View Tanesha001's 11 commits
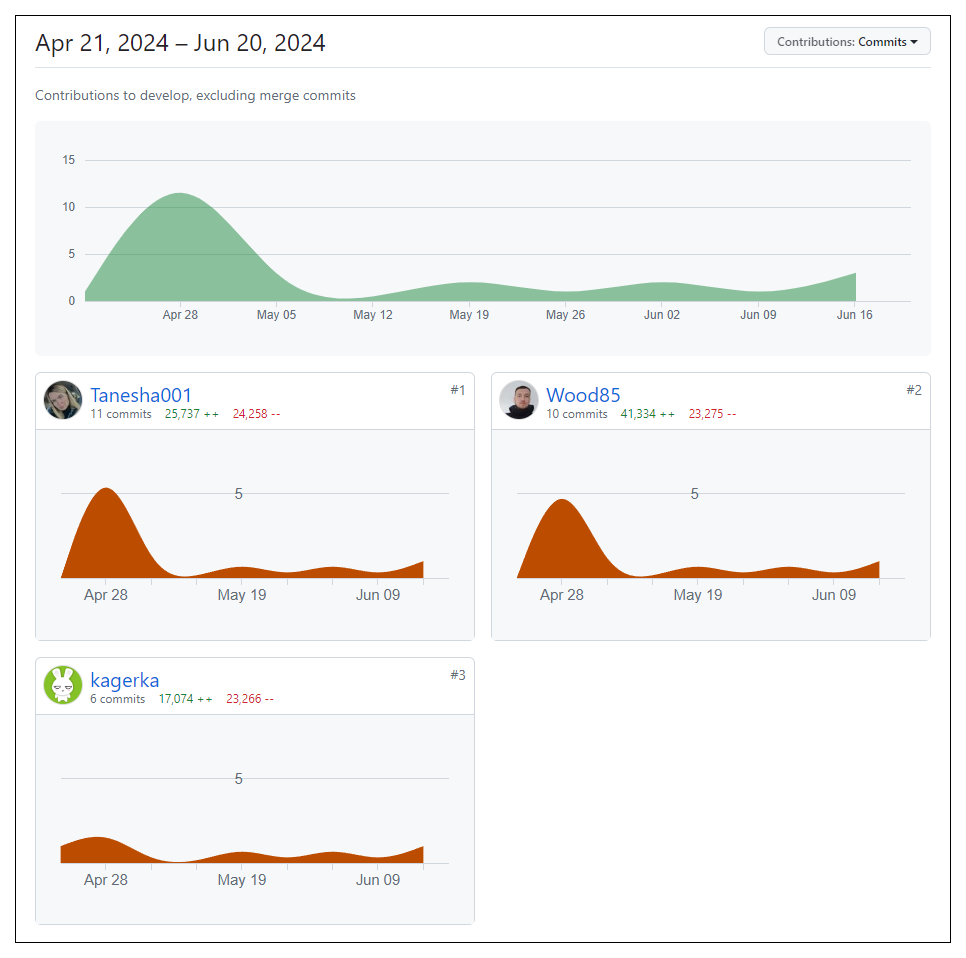The width and height of the screenshot is (966, 958). 121,414
